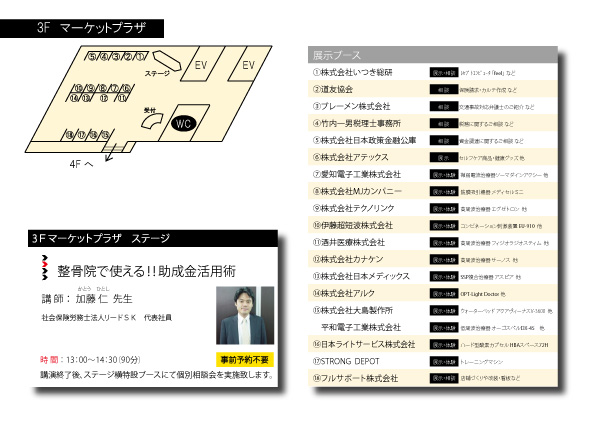Image resolution: width=595 pixels, height=425 pixels.
Task: Click the WC oval on the floor map
Action: pos(183,123)
